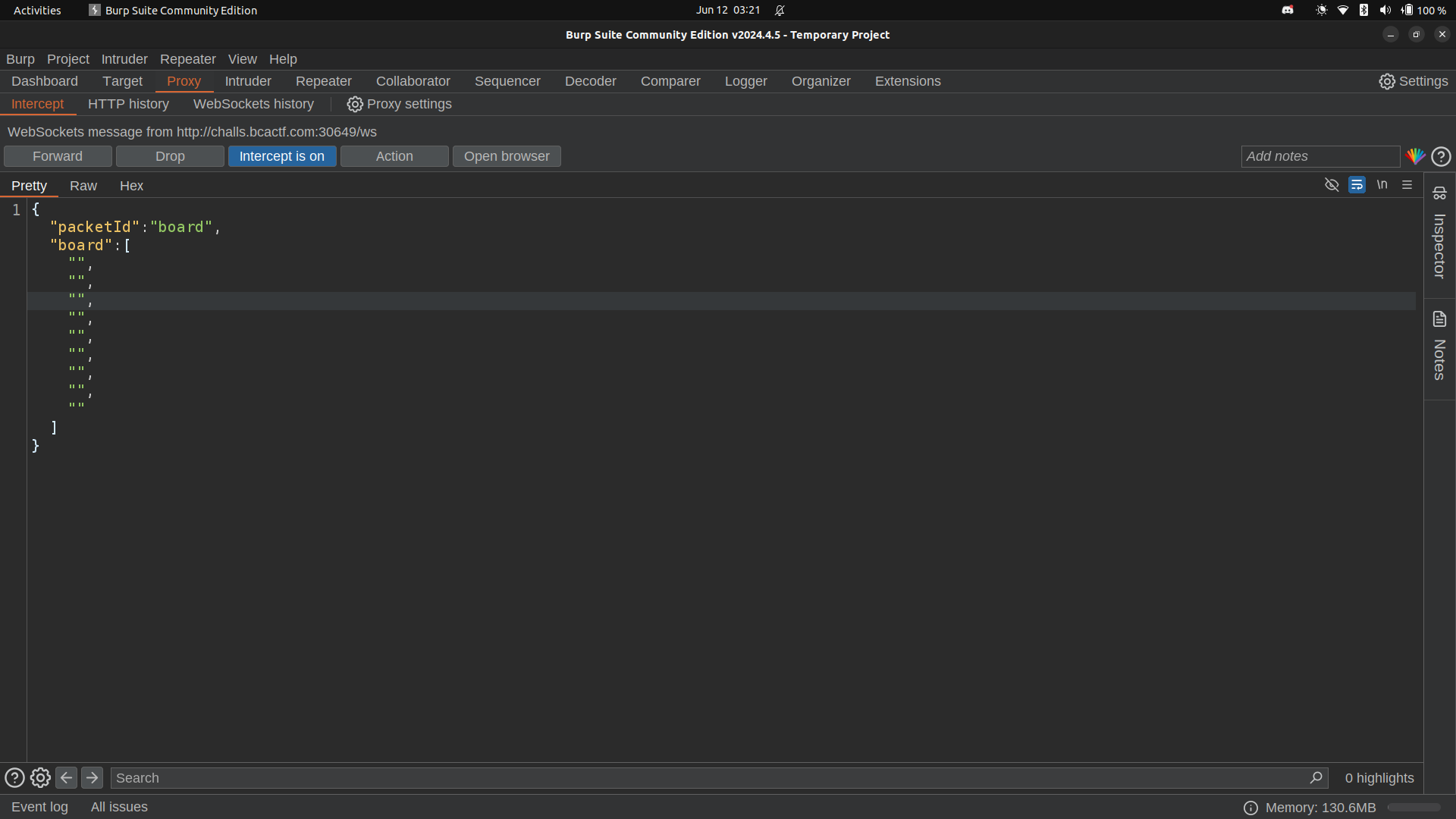Switch to the Repeater tab
Screen dimensions: 1456x819
tap(323, 81)
